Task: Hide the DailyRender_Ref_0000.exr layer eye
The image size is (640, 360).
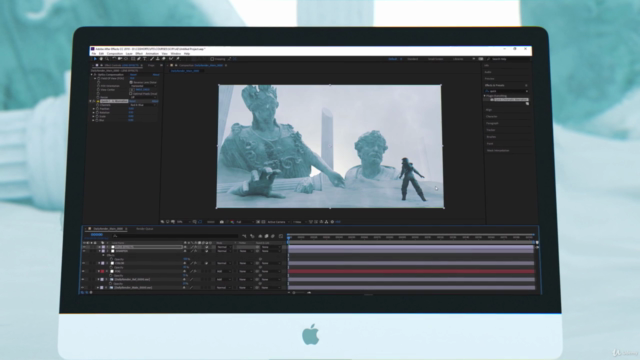Action: tap(84, 279)
